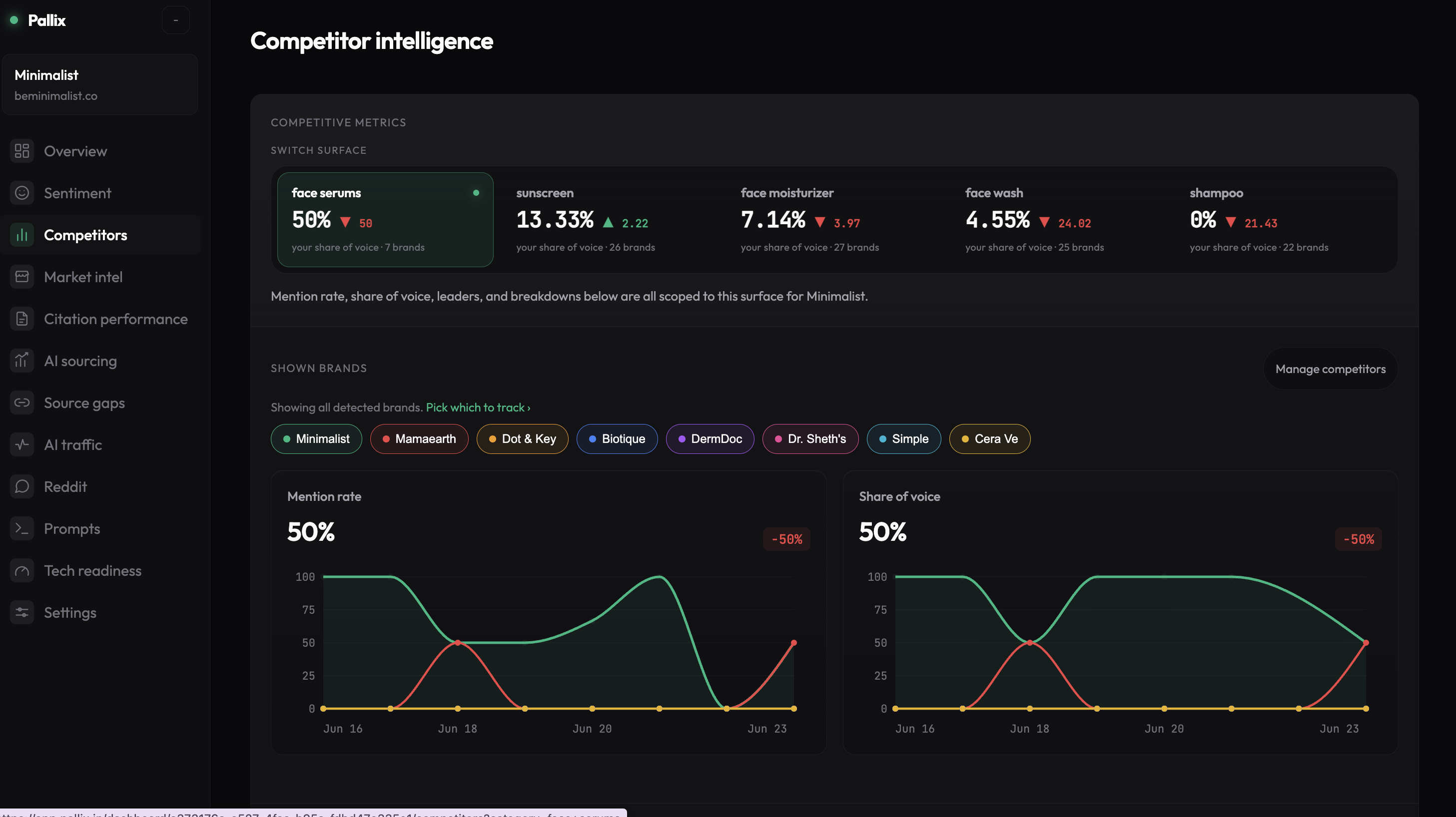Image resolution: width=1456 pixels, height=817 pixels.
Task: Click the Pallix brand name
Action: 47,20
